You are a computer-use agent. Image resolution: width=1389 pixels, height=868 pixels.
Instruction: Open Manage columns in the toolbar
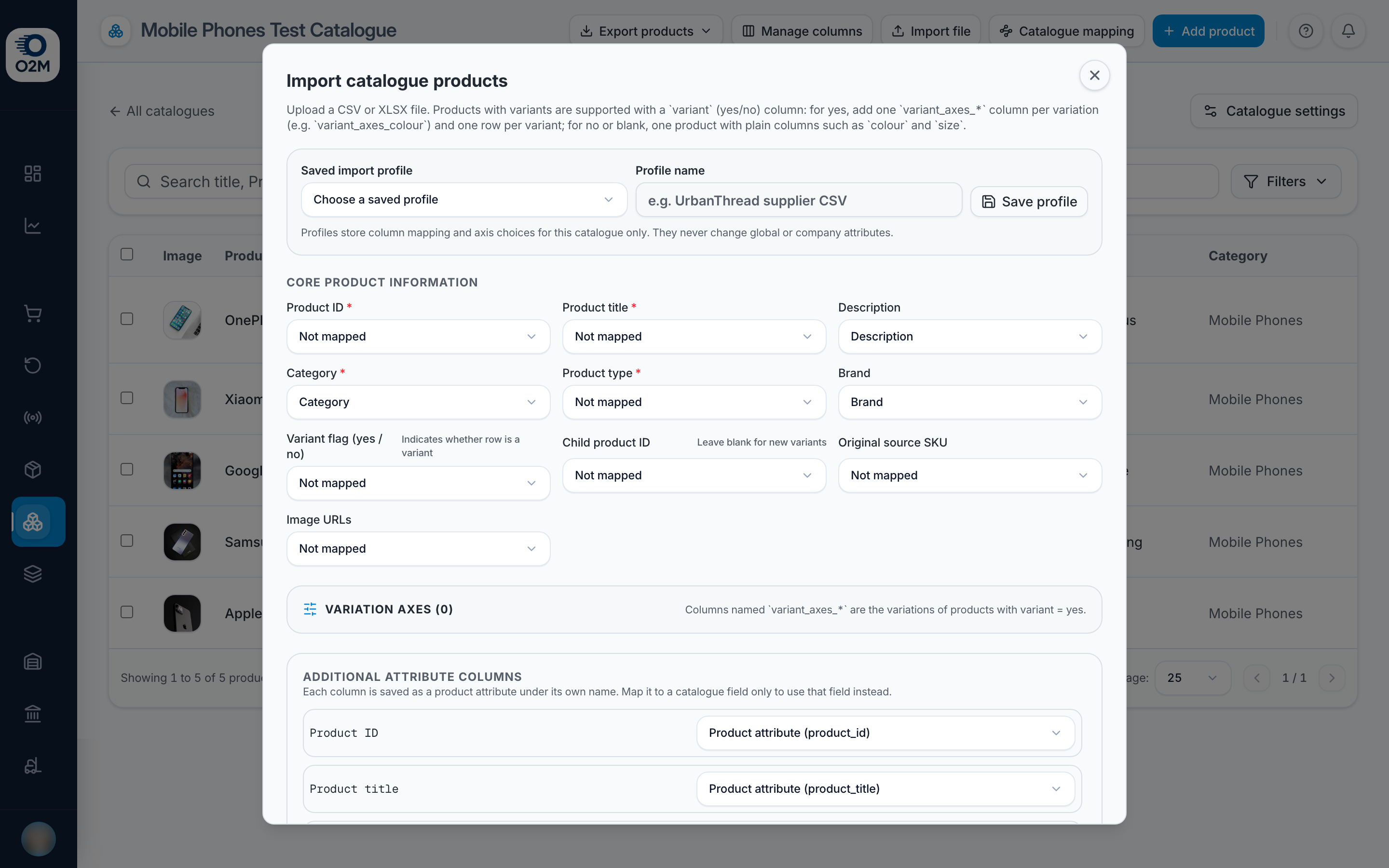(802, 31)
